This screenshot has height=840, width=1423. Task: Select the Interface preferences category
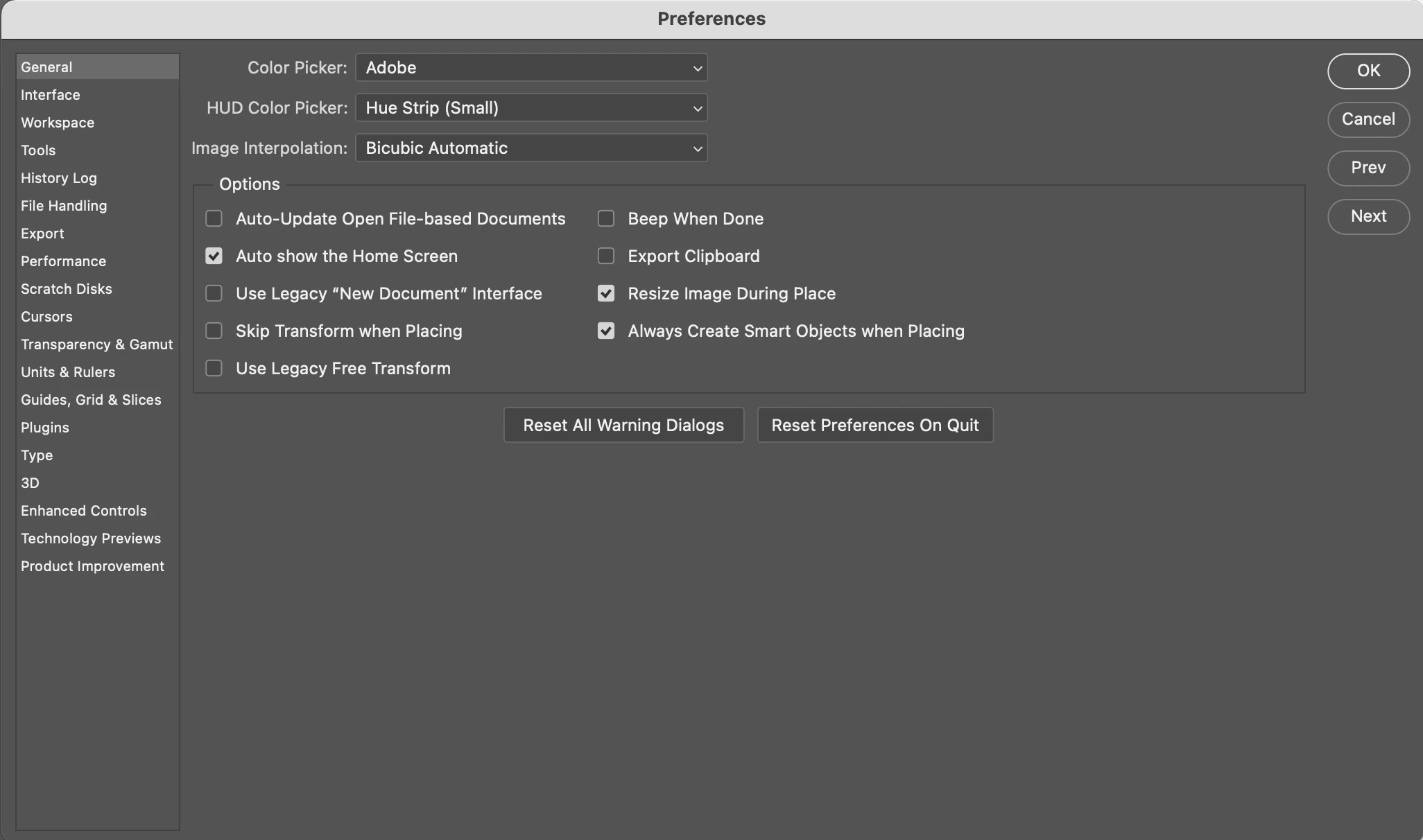click(x=51, y=95)
